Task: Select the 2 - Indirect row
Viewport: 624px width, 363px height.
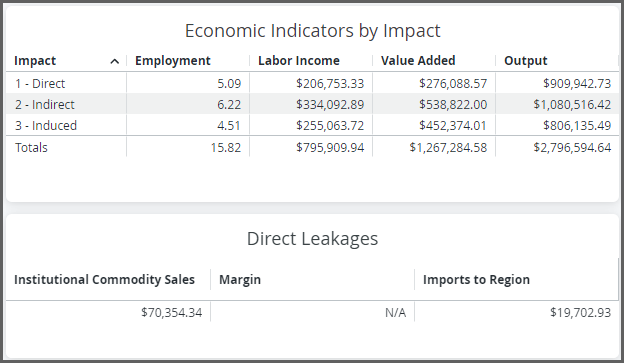Action: point(312,104)
